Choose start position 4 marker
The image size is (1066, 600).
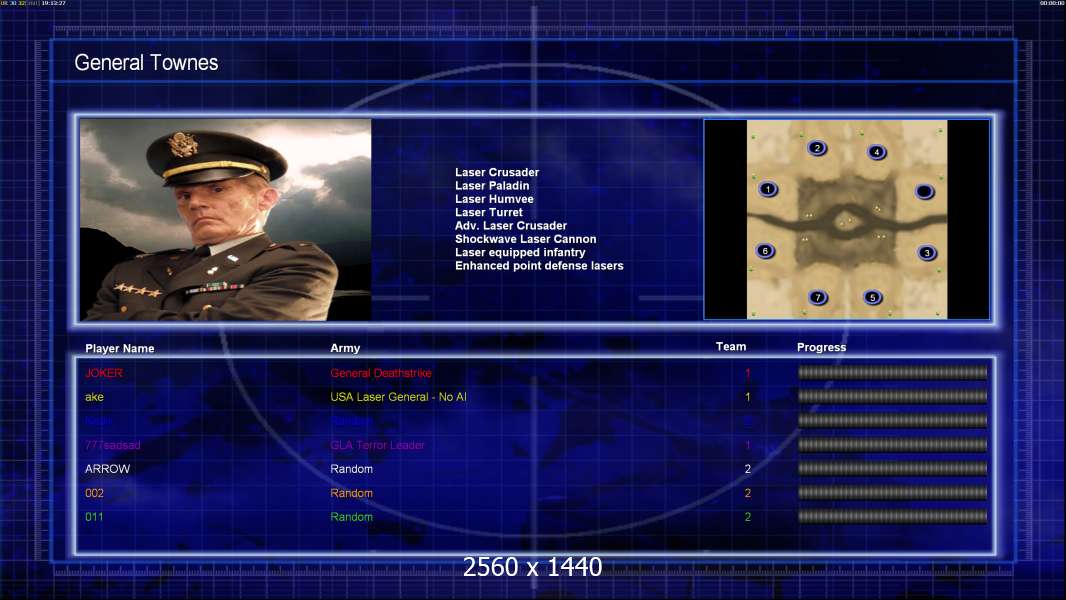(877, 152)
